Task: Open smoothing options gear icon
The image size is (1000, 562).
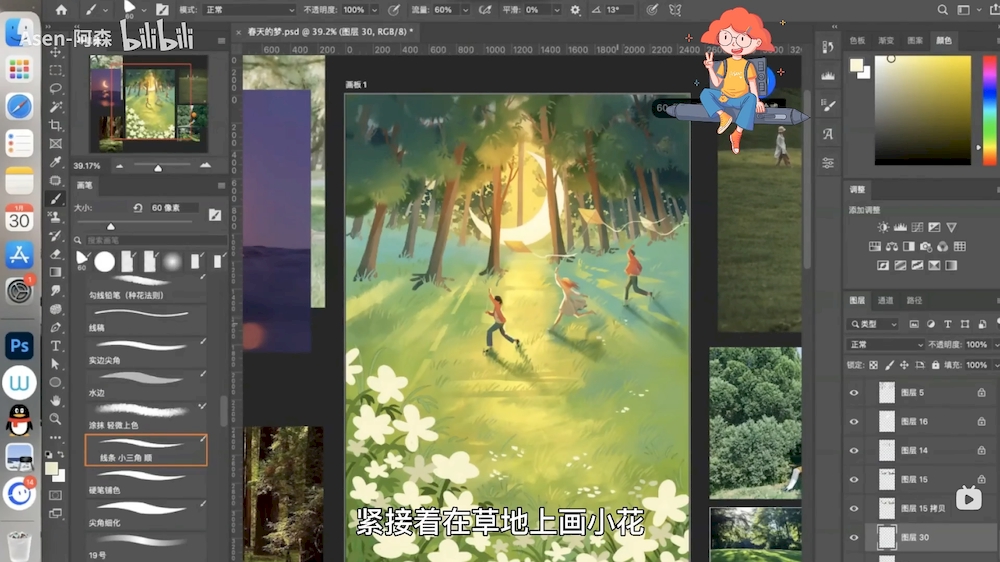Action: (575, 10)
